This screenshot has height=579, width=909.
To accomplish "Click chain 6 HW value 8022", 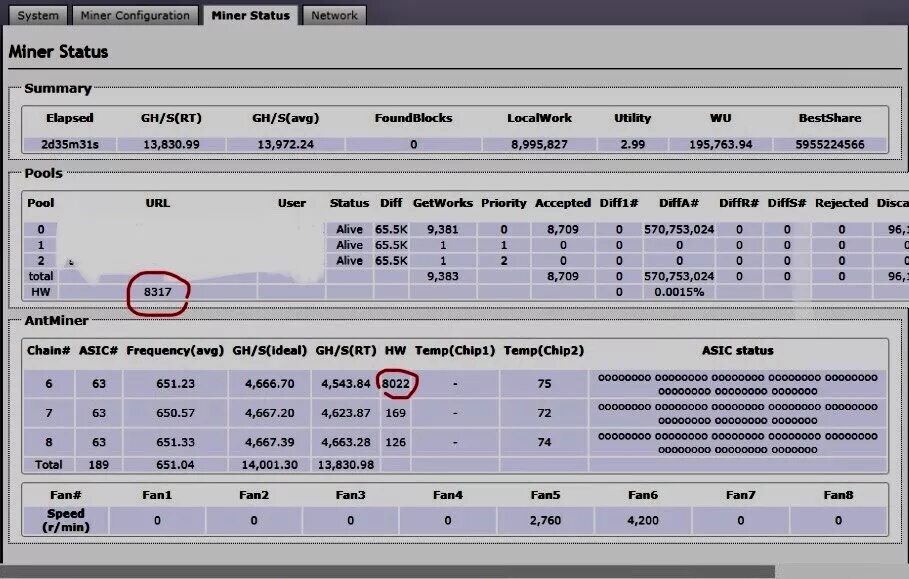I will [x=395, y=384].
